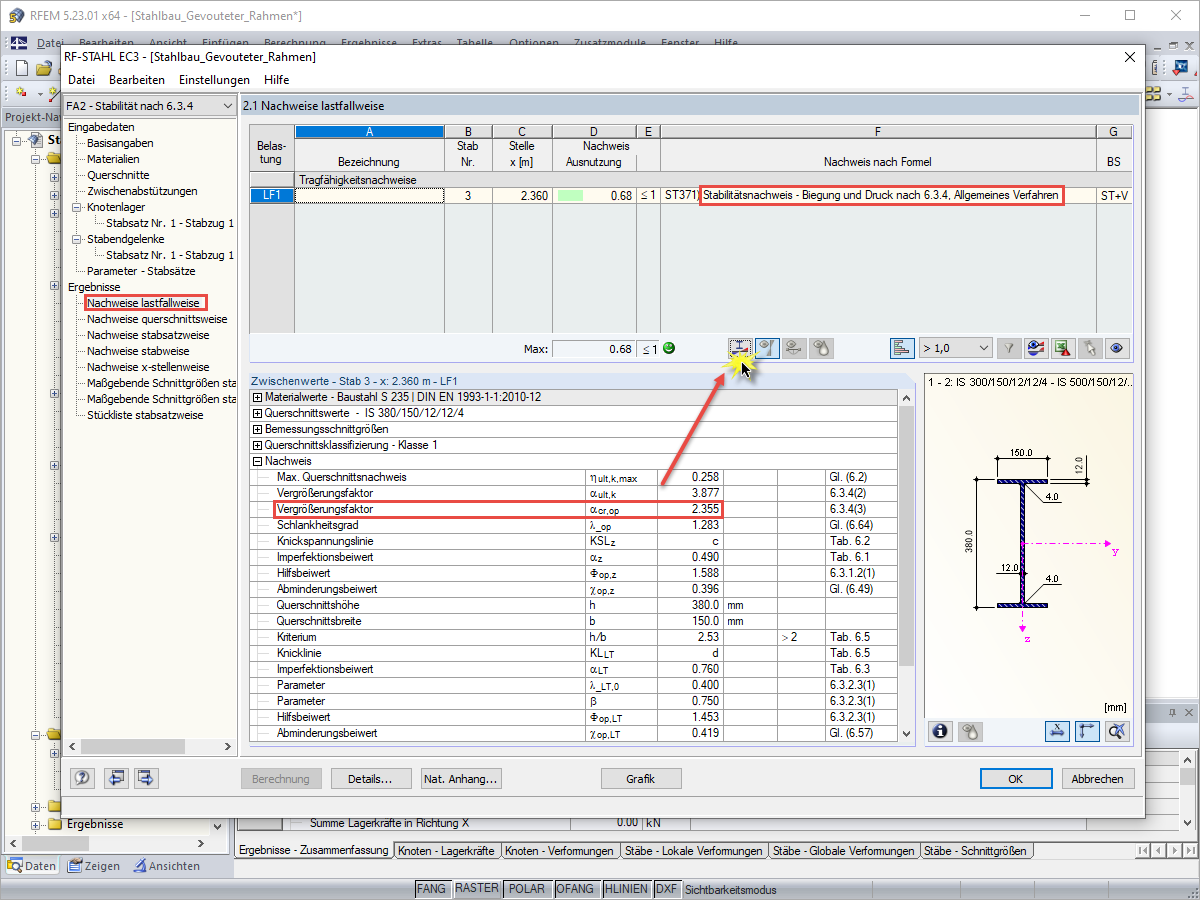Toggle OFANG in status bar
The height and width of the screenshot is (900, 1200).
click(x=575, y=889)
